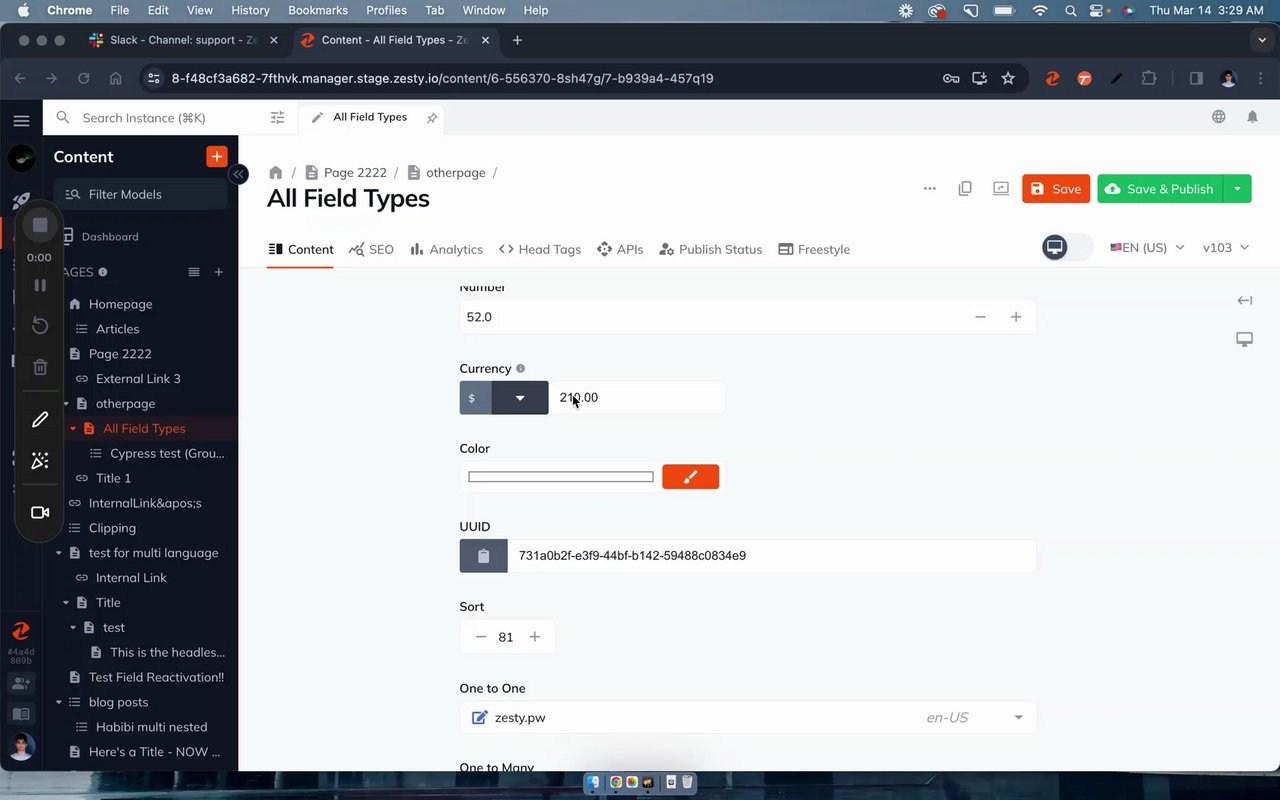Open the Analytics tab
1280x800 pixels.
(x=446, y=249)
